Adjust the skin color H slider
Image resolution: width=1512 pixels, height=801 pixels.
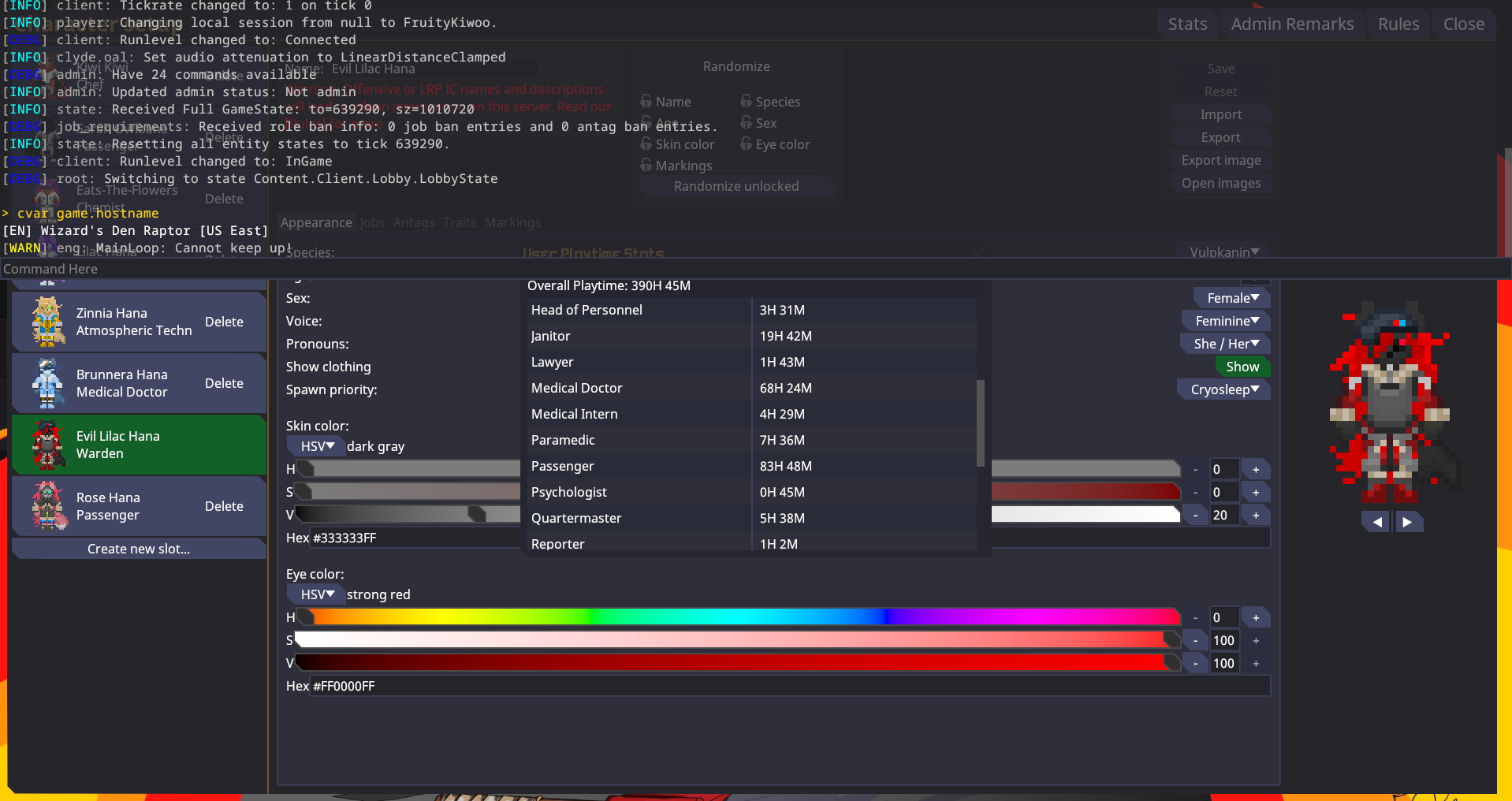(x=408, y=469)
